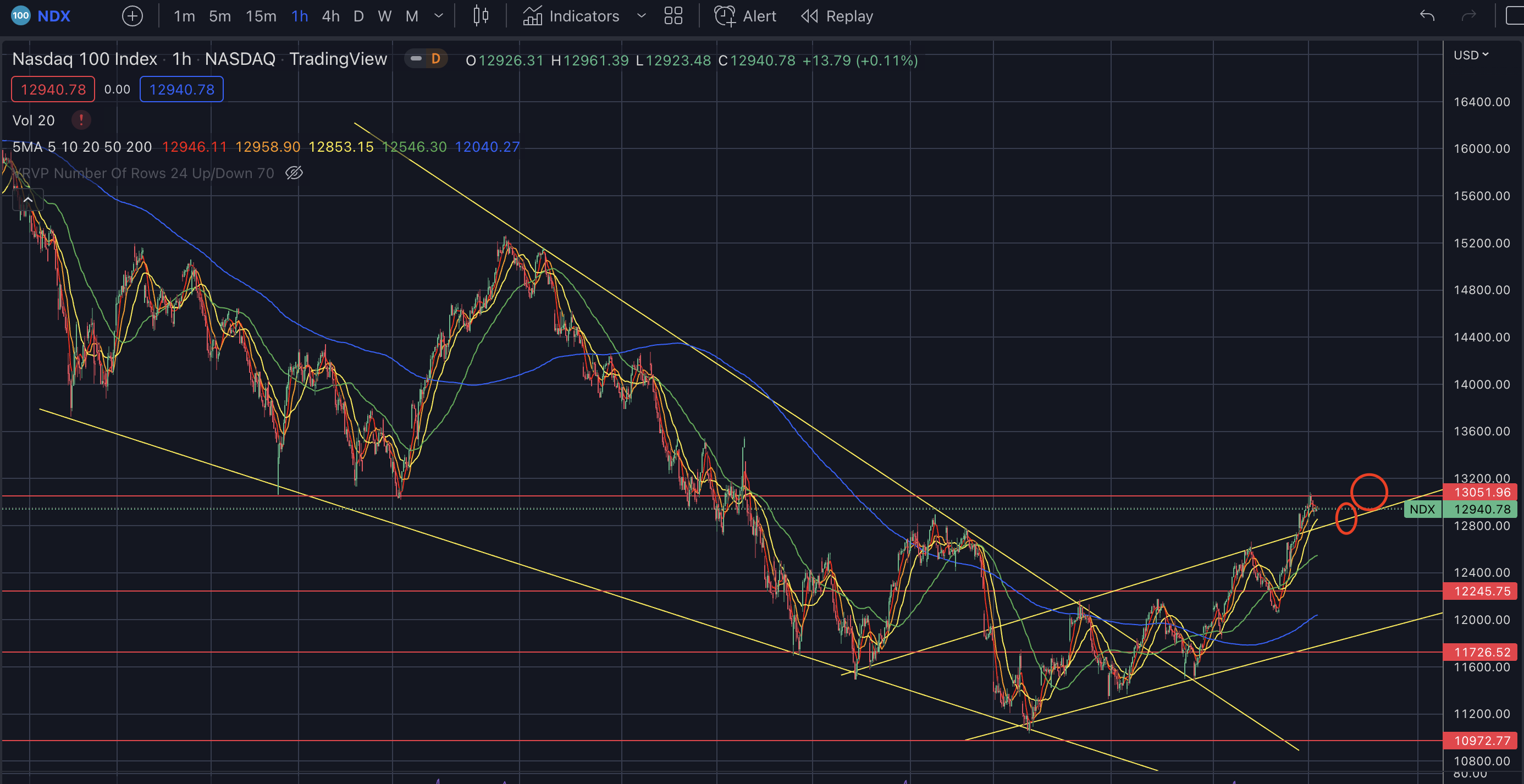Viewport: 1524px width, 784px height.
Task: Click the undo arrow icon
Action: (1427, 16)
